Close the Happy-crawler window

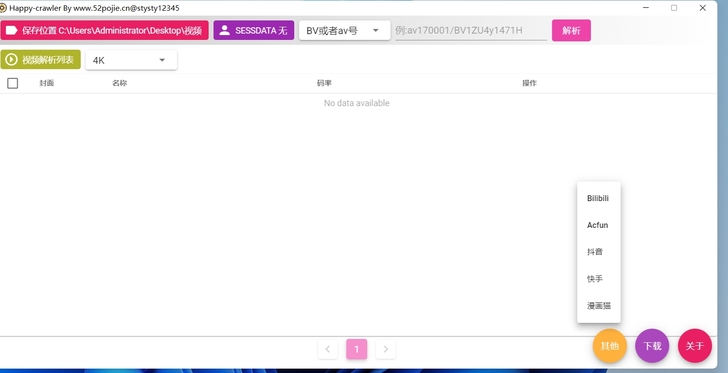[x=702, y=8]
